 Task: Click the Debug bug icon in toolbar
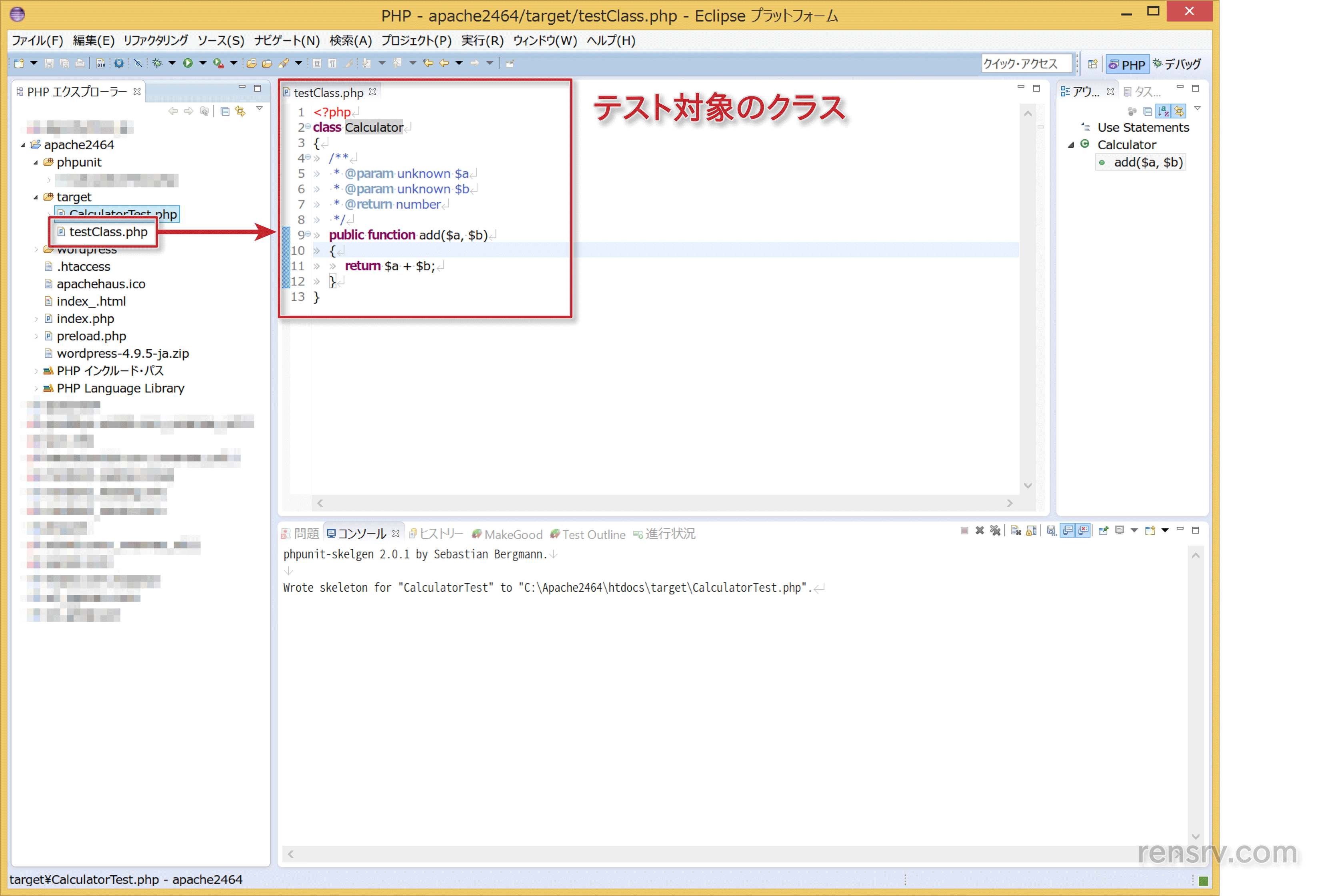pyautogui.click(x=157, y=63)
